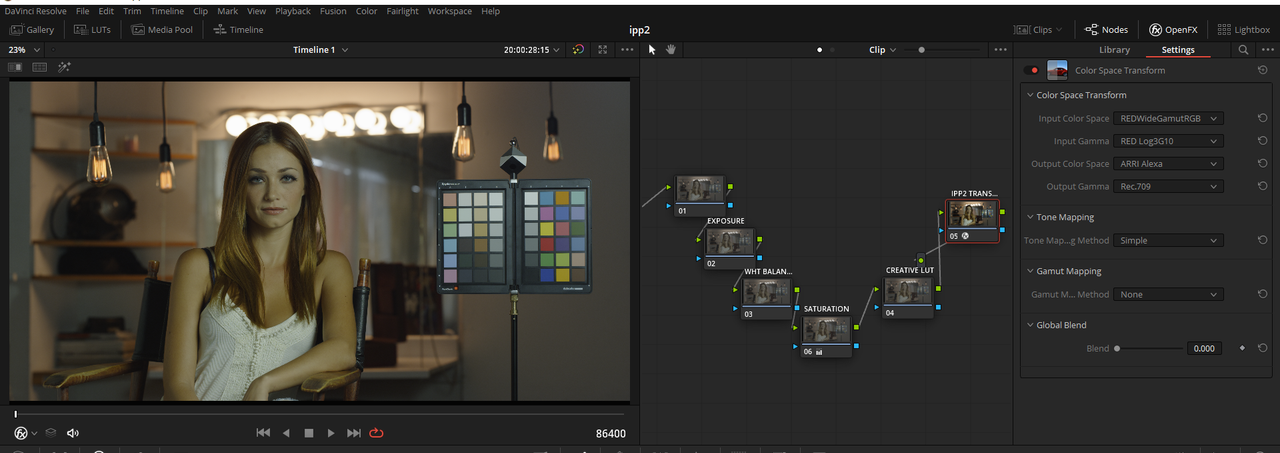Click the split screen viewer icon

[x=40, y=67]
